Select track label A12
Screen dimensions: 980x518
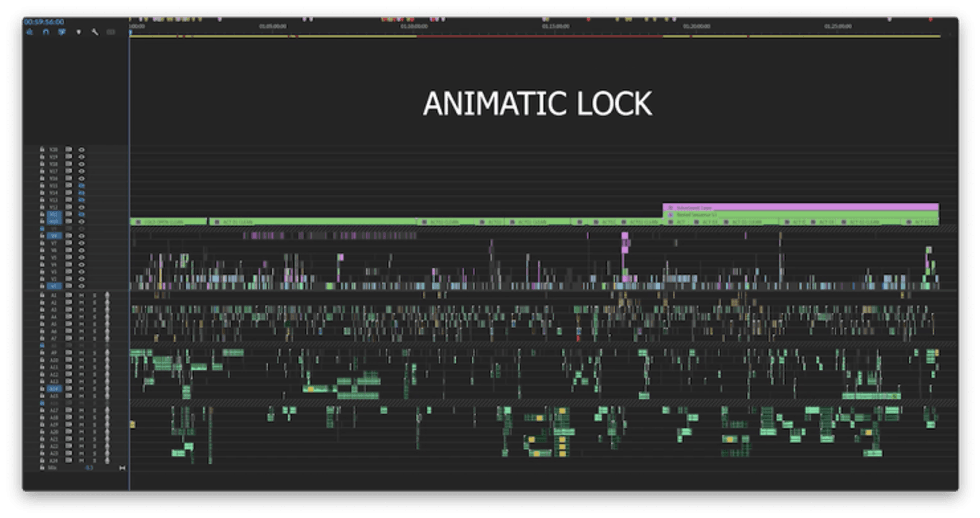54,375
